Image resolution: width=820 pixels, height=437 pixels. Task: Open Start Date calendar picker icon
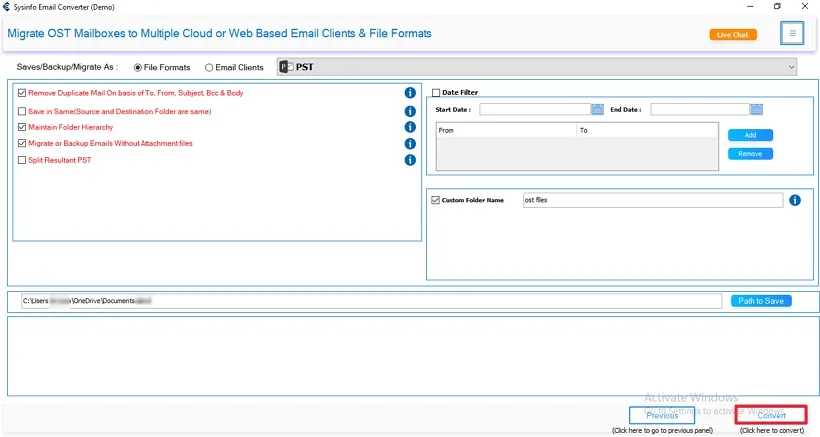click(597, 109)
